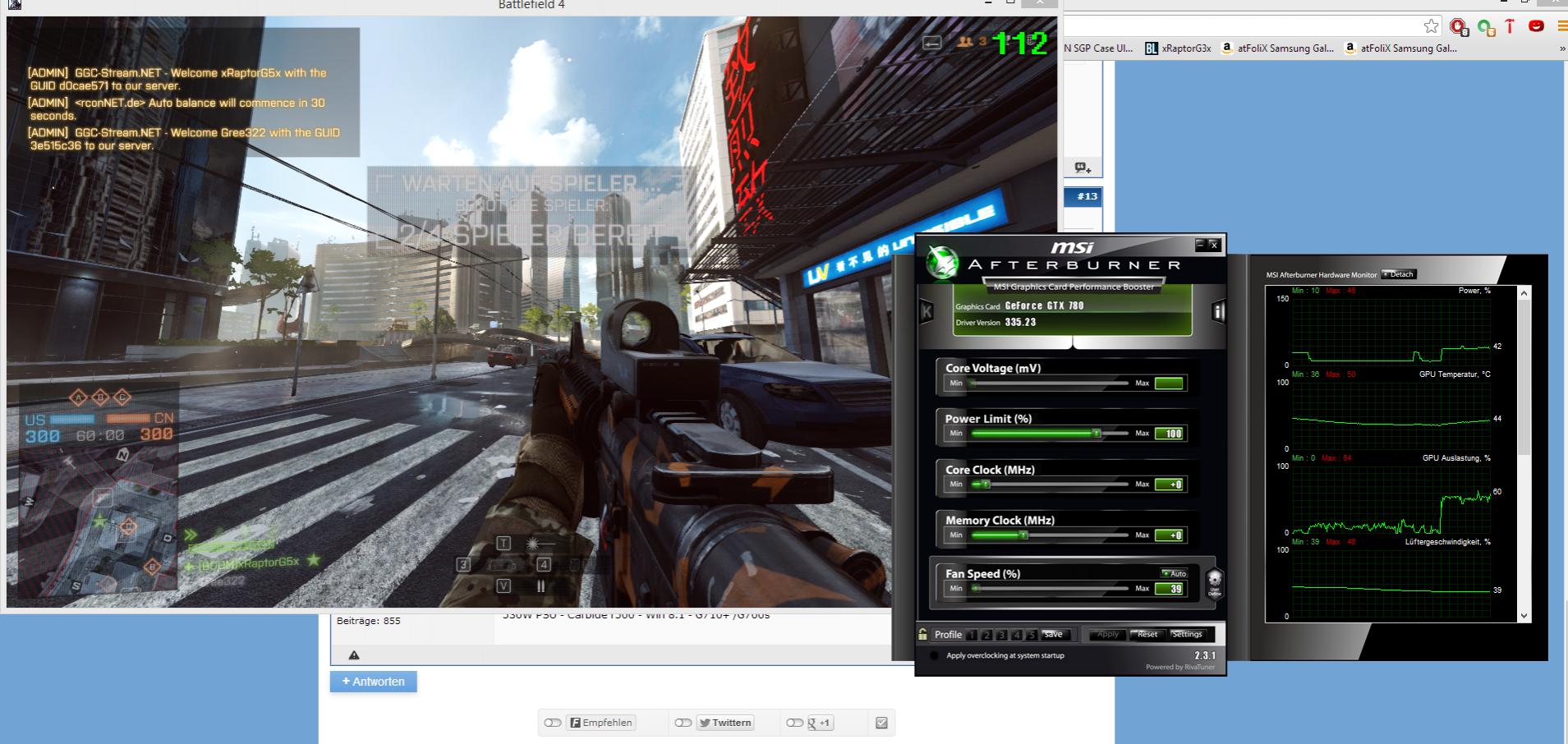Detach the Hardware Monitor panel
The height and width of the screenshot is (744, 1568).
tap(1399, 274)
